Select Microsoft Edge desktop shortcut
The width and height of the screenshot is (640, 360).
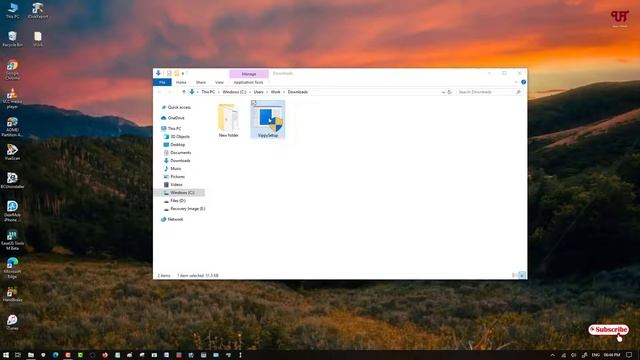[12, 268]
